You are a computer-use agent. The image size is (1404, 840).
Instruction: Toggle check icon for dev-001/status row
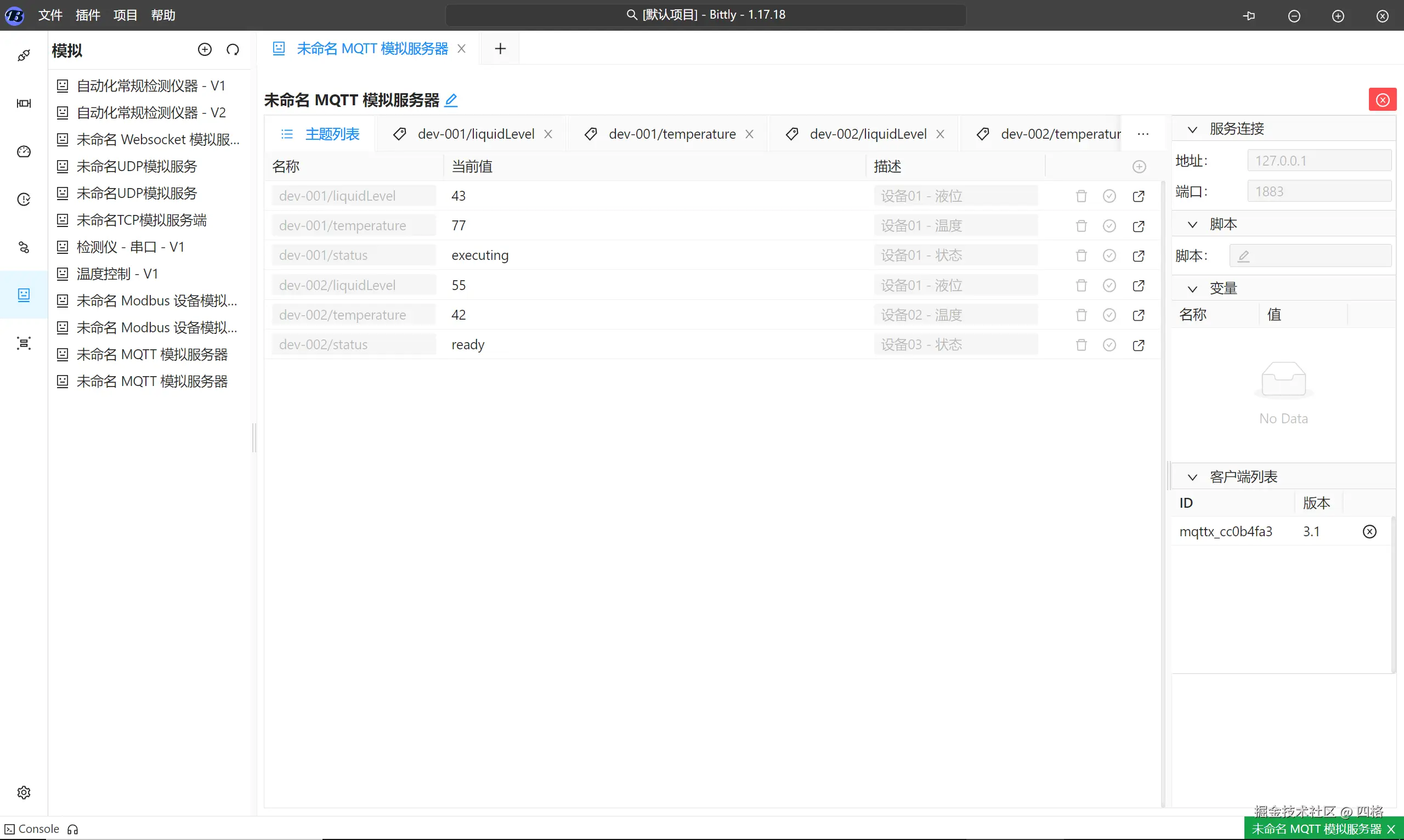click(x=1109, y=256)
